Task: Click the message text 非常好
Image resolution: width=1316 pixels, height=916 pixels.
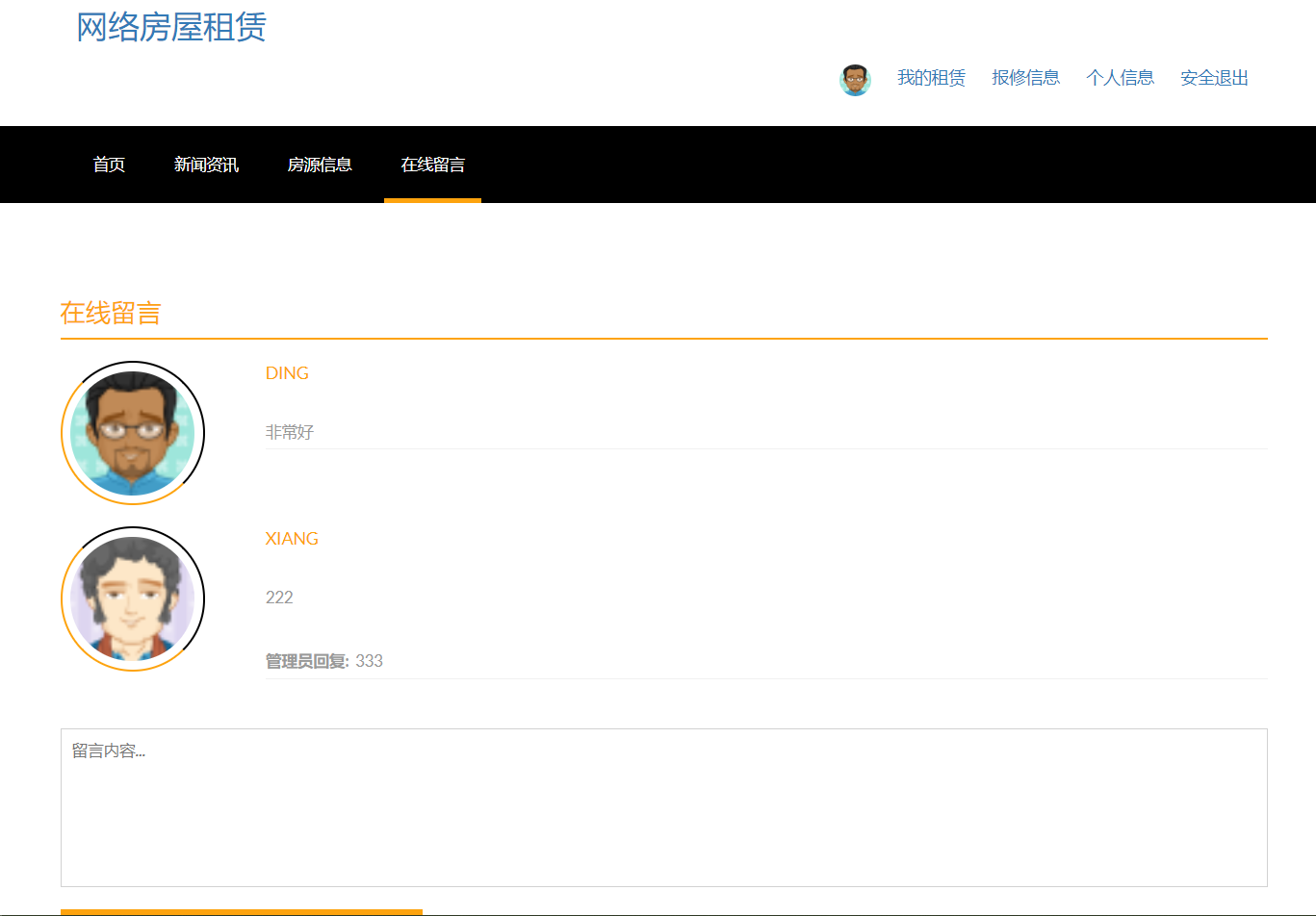Action: coord(290,432)
